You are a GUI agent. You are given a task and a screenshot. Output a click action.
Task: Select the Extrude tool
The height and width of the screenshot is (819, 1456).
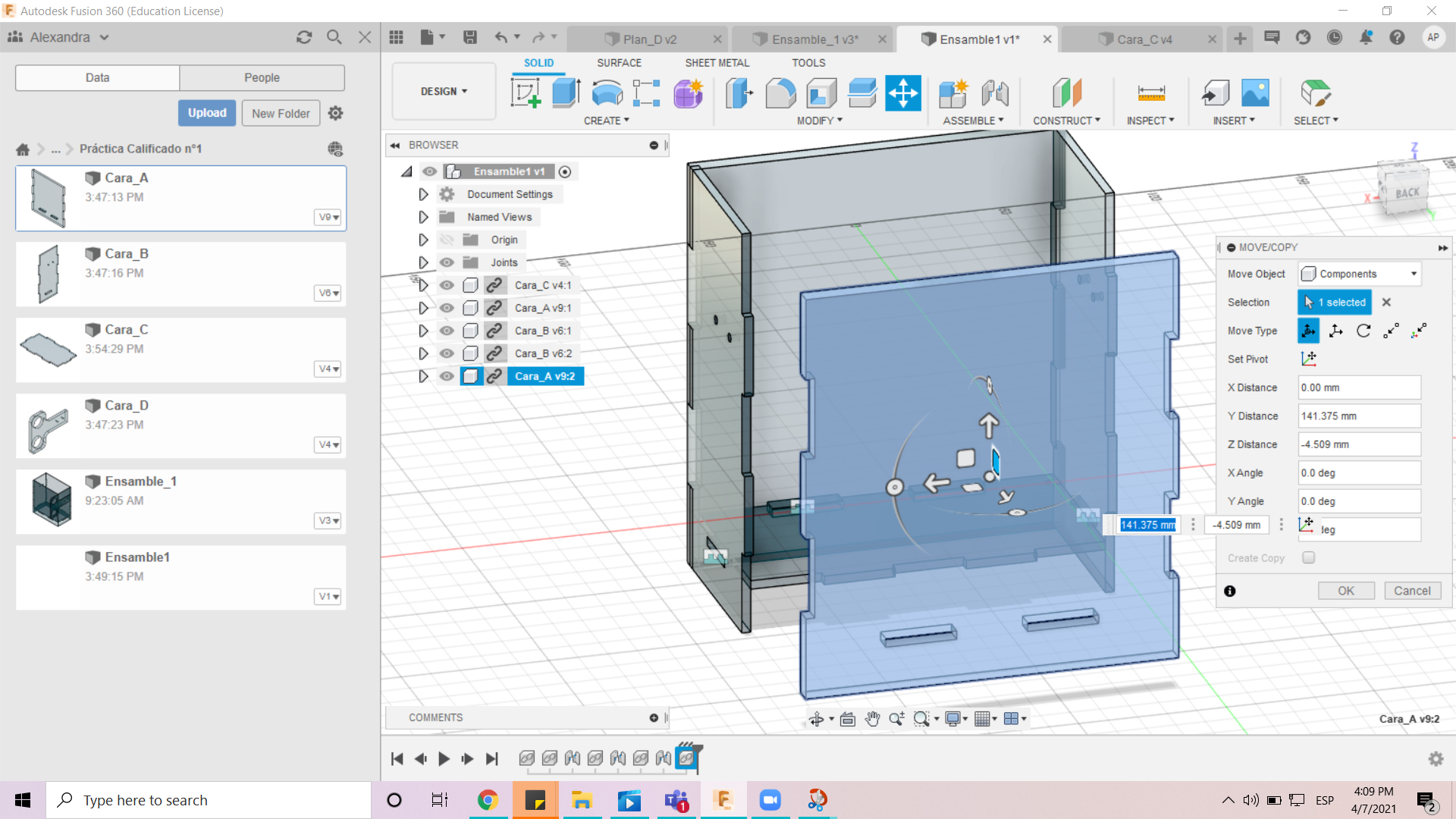pos(566,93)
